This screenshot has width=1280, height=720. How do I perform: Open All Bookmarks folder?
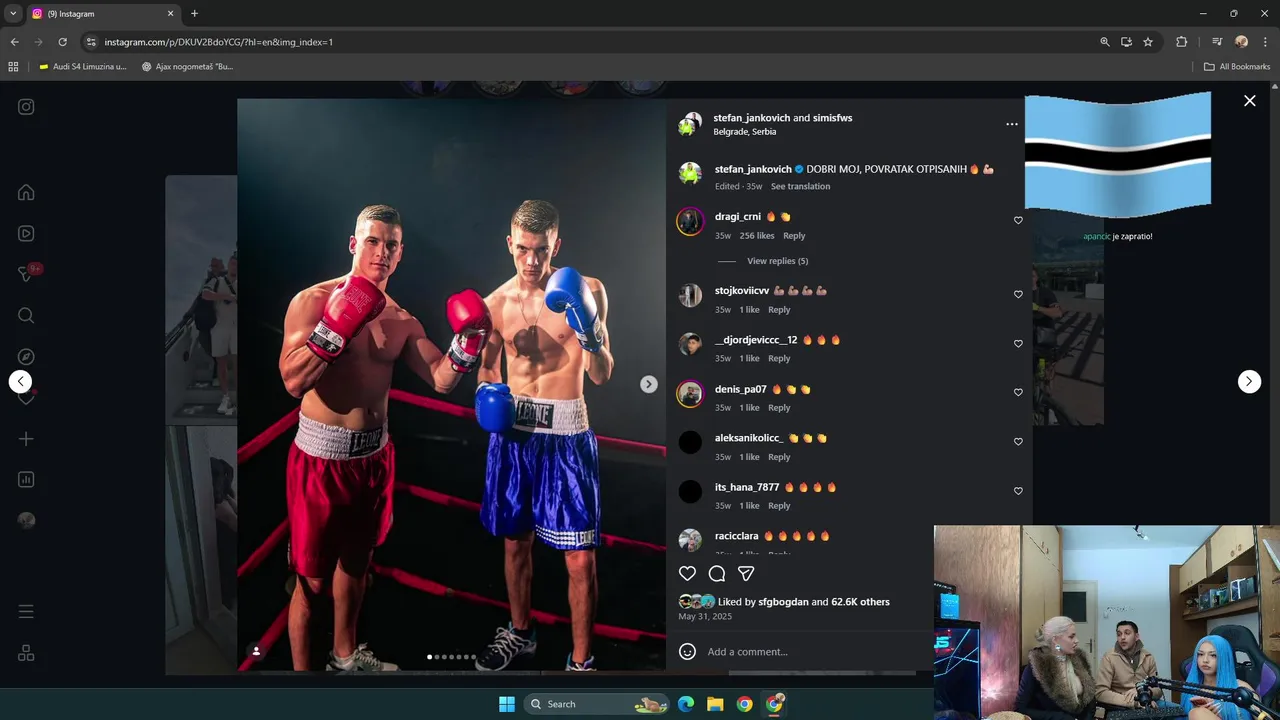point(1237,67)
